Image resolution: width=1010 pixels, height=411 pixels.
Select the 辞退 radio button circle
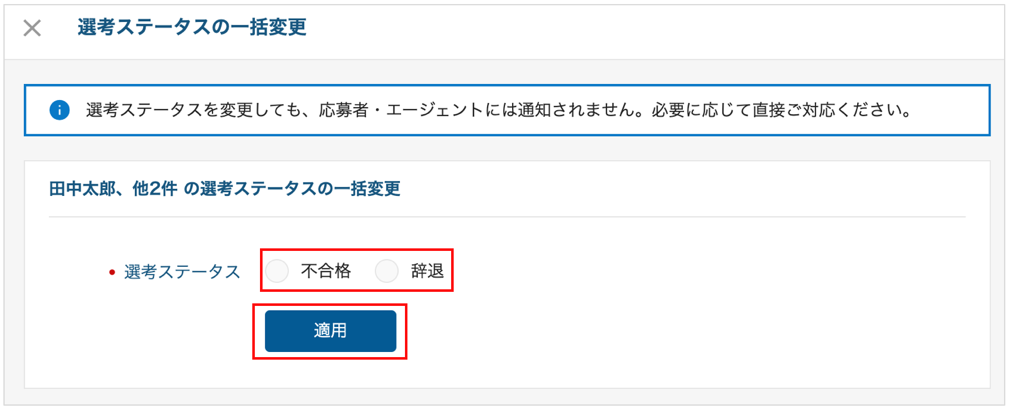click(387, 271)
